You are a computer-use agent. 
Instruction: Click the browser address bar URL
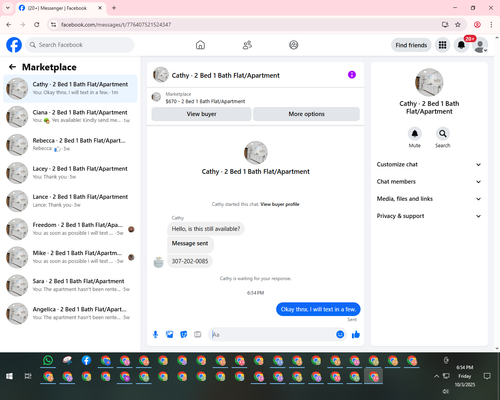116,25
